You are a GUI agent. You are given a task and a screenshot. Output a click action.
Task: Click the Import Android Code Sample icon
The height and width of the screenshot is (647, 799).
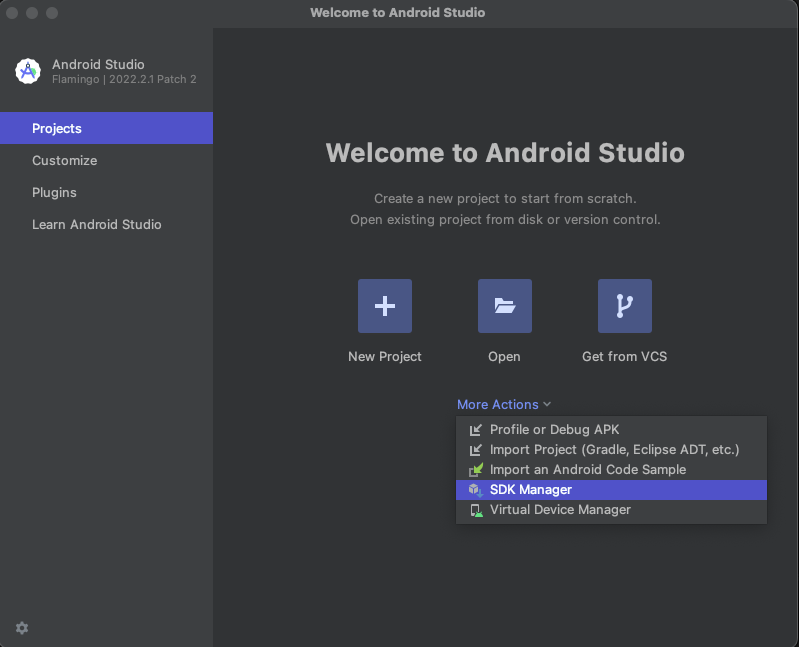click(476, 470)
